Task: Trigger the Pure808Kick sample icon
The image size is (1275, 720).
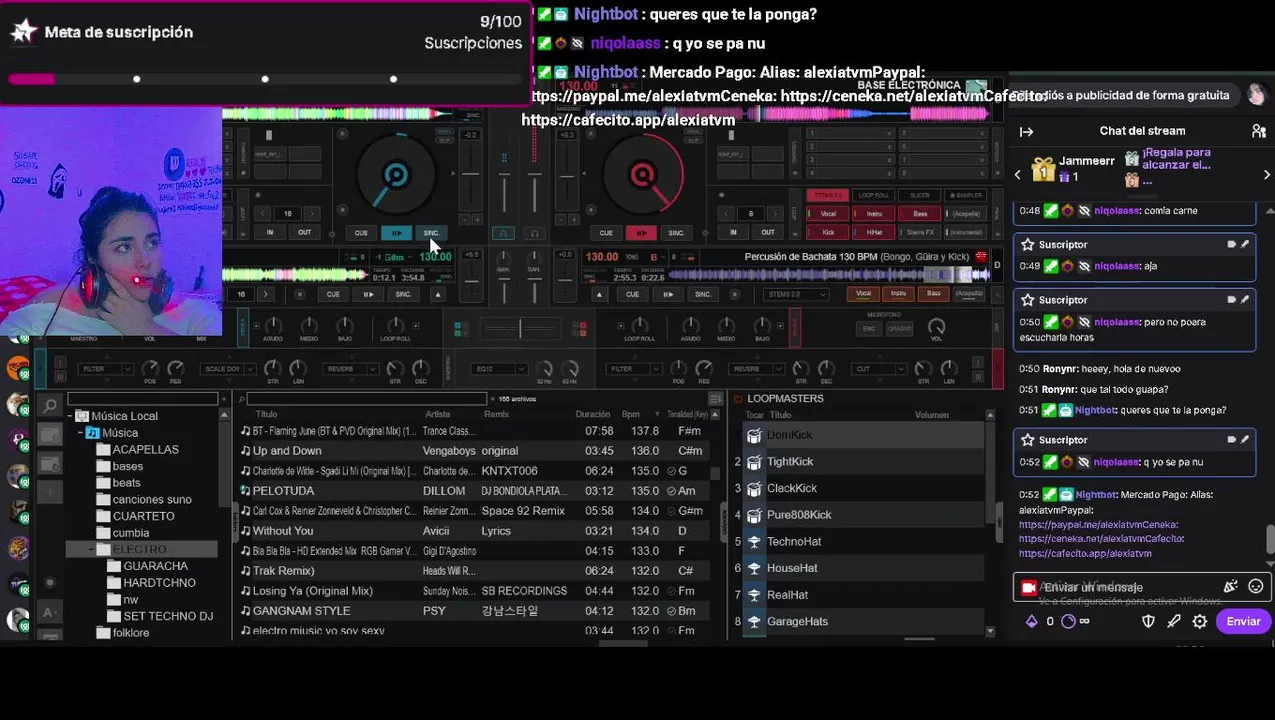Action: pos(754,515)
